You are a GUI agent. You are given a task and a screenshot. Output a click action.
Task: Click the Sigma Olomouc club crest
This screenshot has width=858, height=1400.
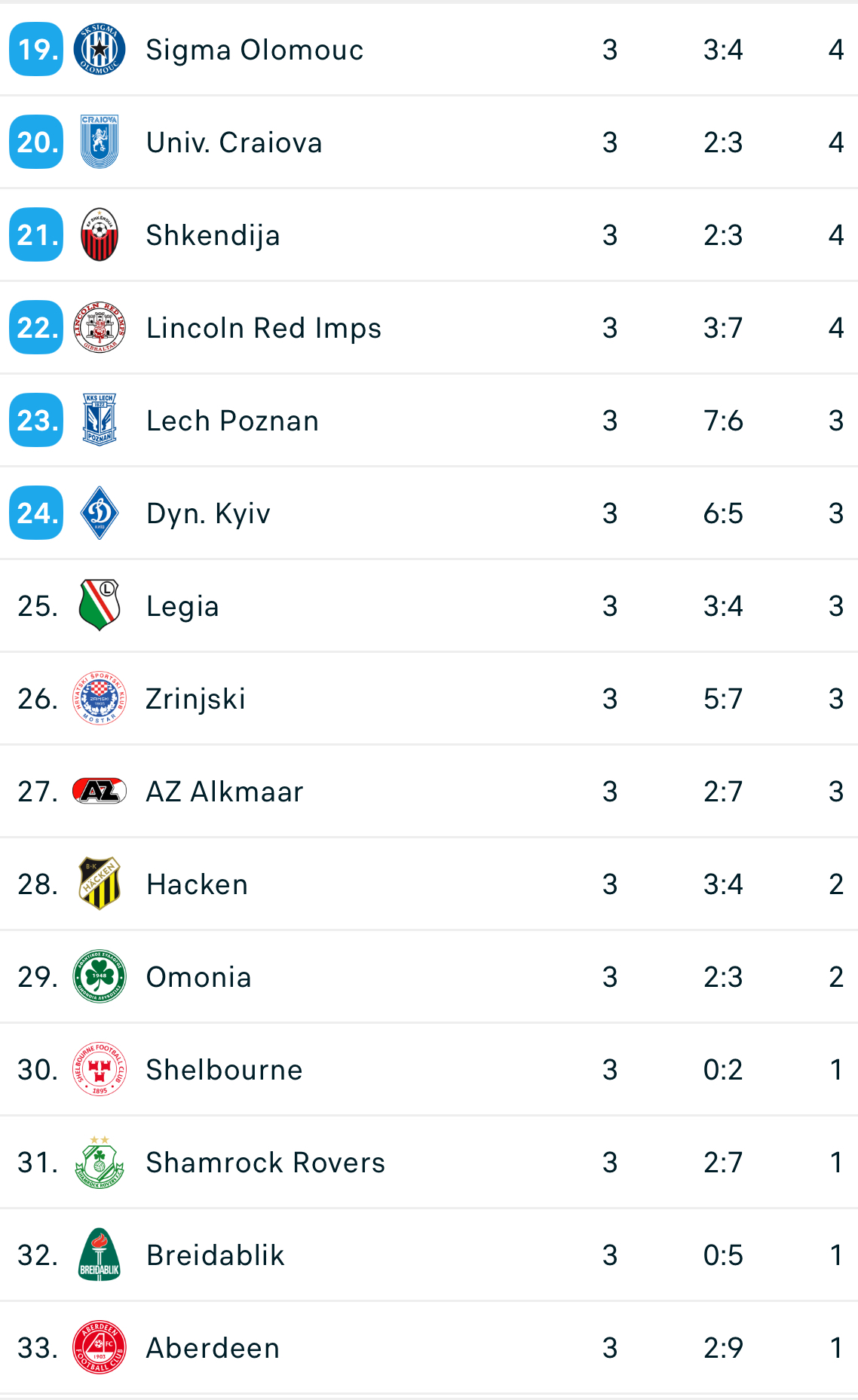[100, 50]
